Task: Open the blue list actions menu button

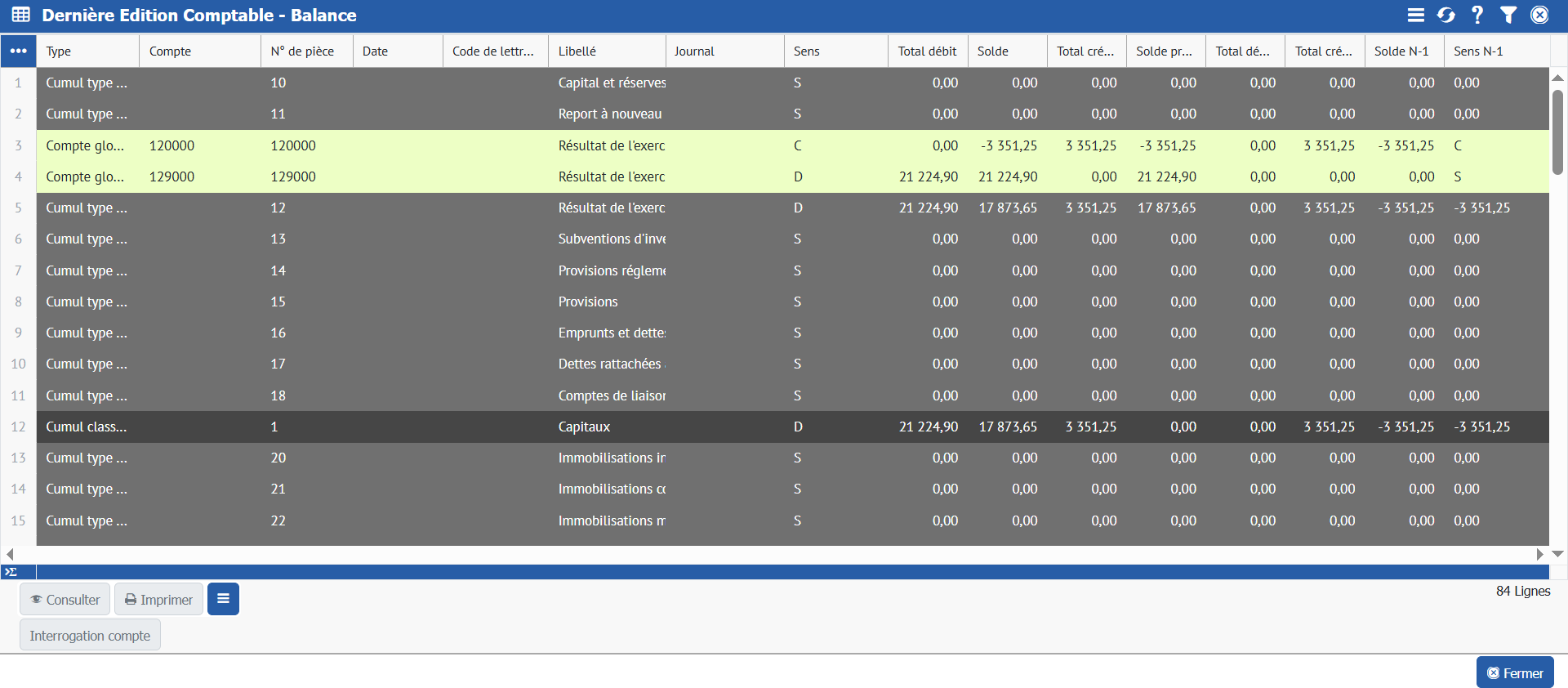Action: tap(223, 599)
